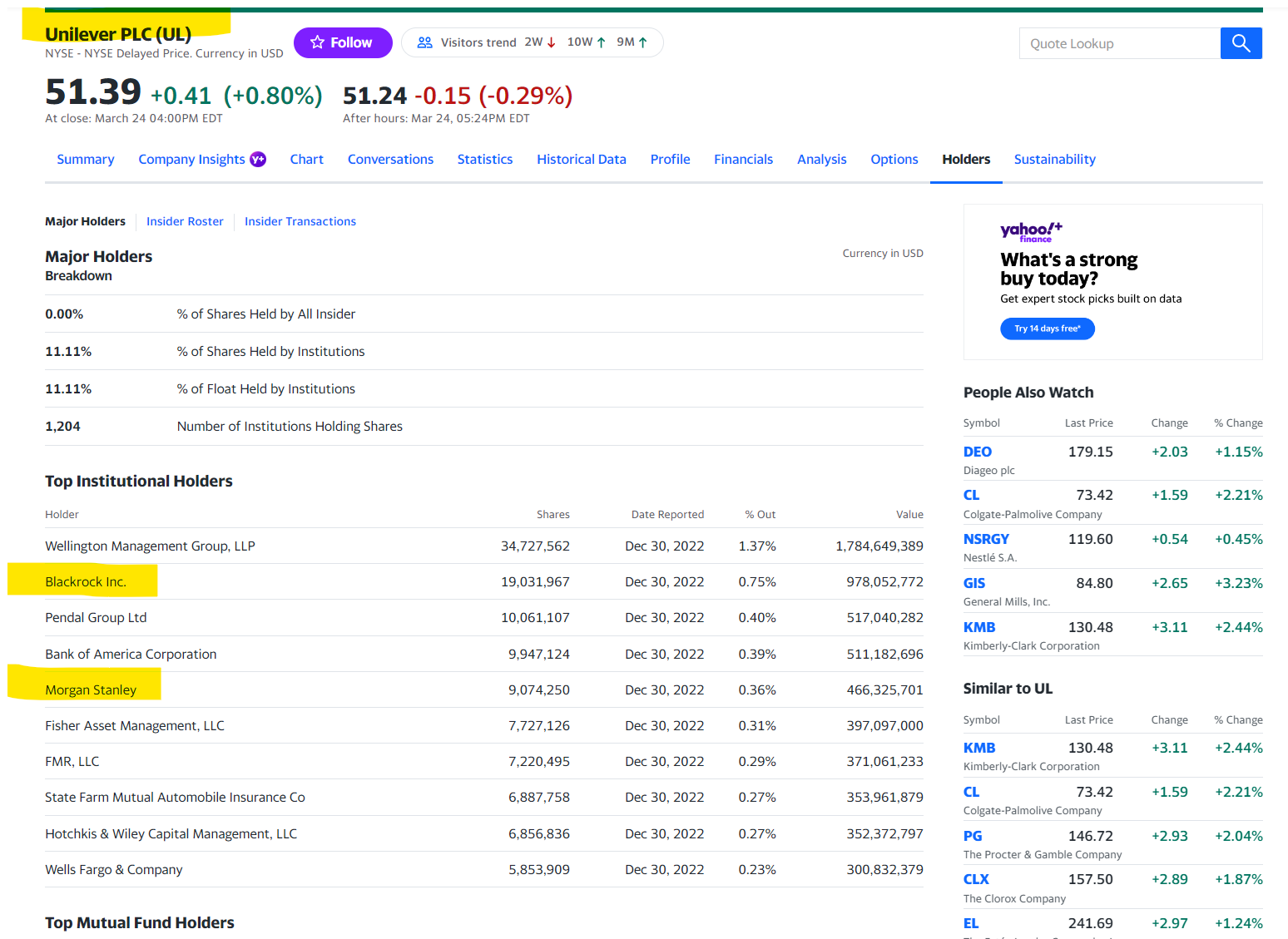Click the Blackrock Inc. holder row

(484, 581)
